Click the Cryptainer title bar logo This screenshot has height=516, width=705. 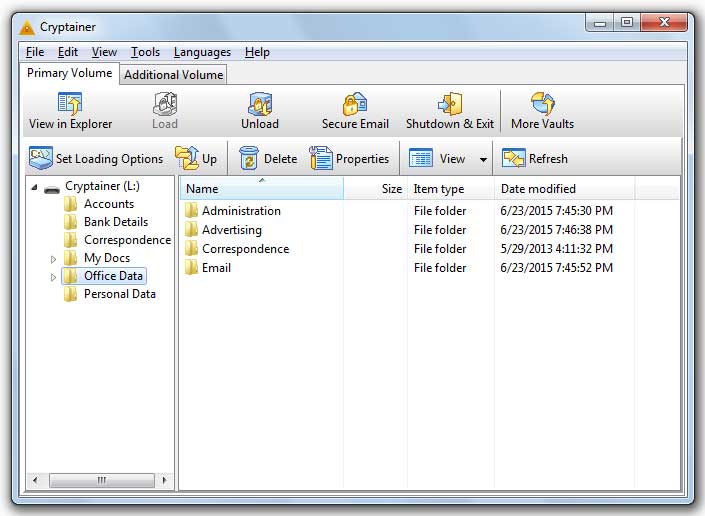pyautogui.click(x=27, y=27)
